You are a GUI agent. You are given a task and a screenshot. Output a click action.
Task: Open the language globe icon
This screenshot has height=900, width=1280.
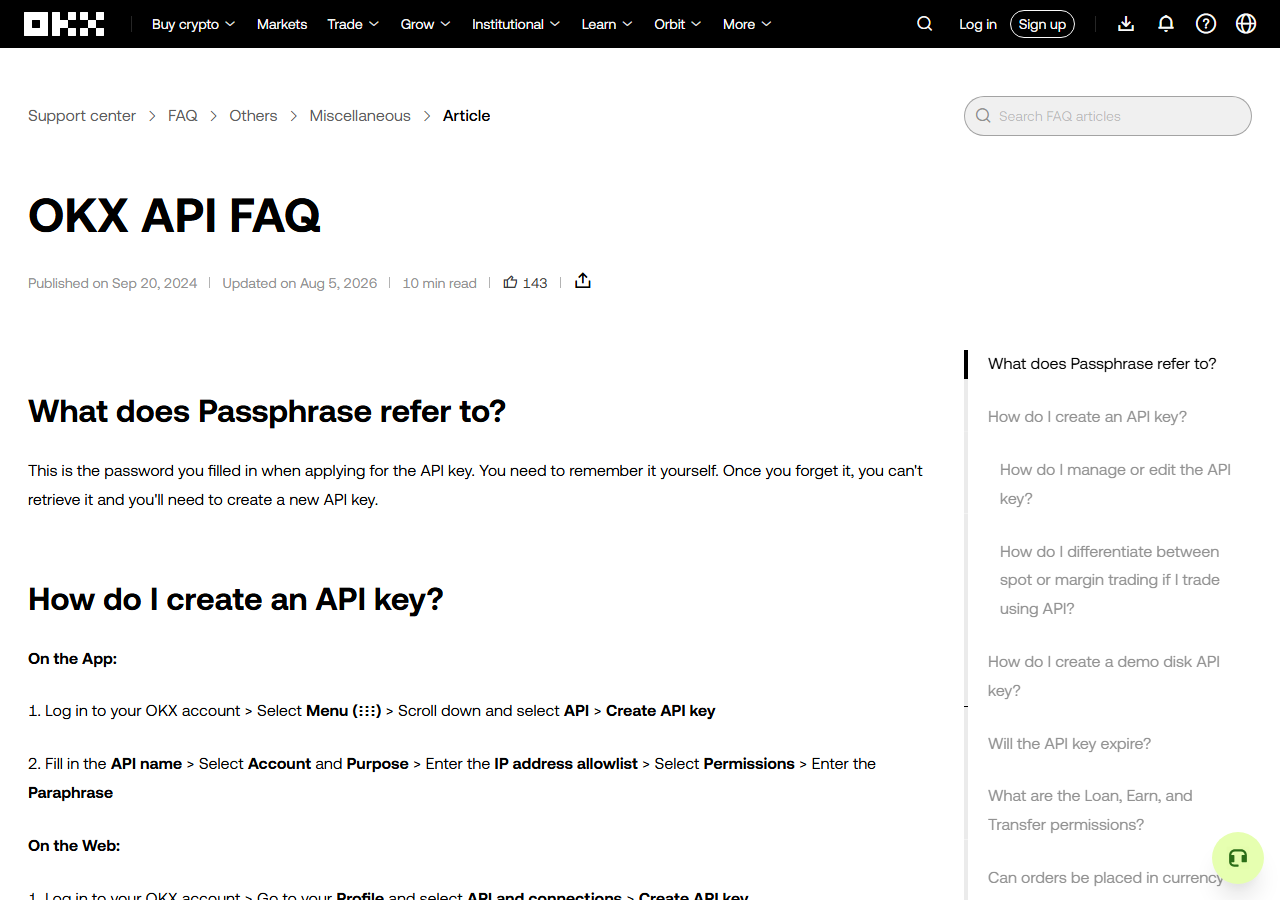click(x=1246, y=24)
